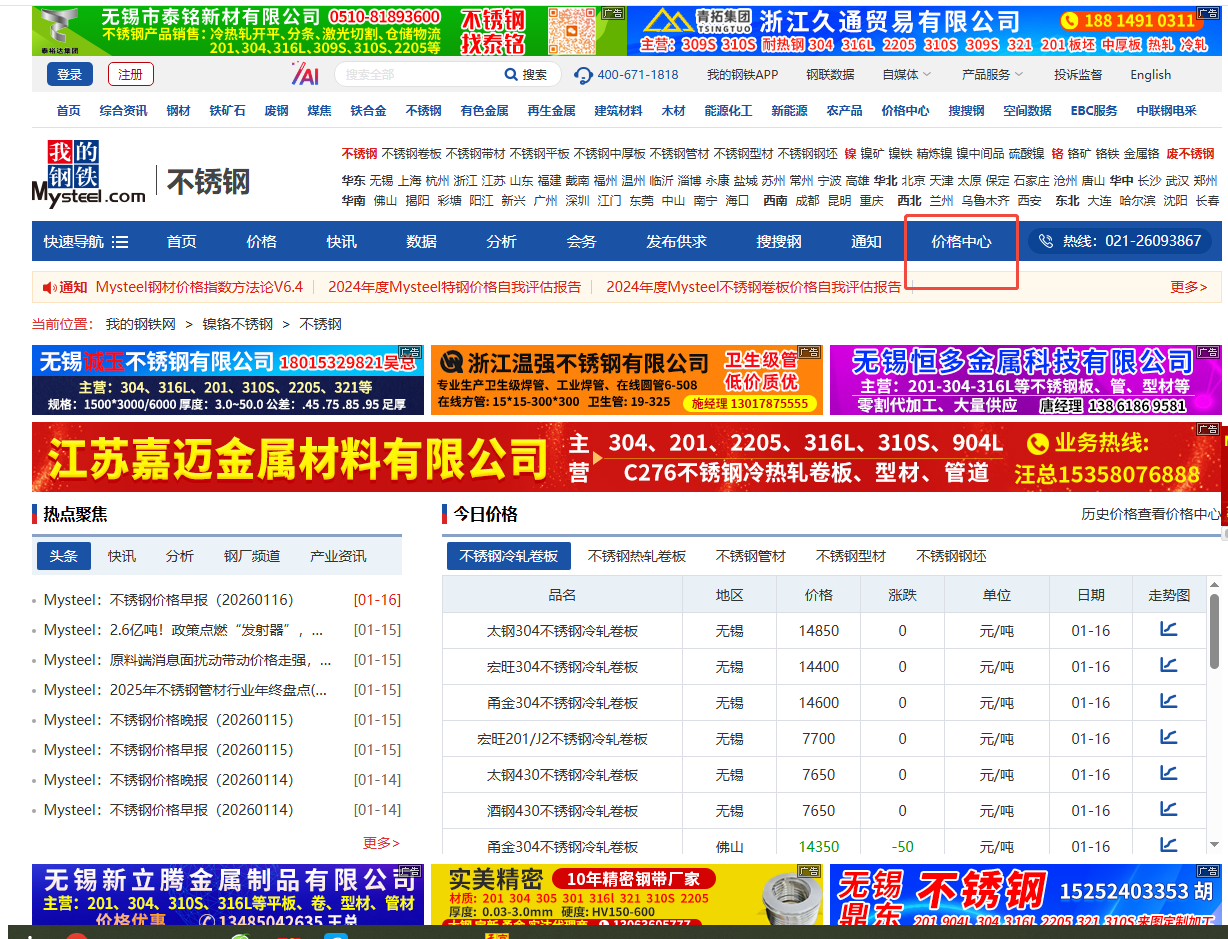Expand the 产品服务 dropdown
Viewport: 1228px width, 939px height.
(x=992, y=75)
